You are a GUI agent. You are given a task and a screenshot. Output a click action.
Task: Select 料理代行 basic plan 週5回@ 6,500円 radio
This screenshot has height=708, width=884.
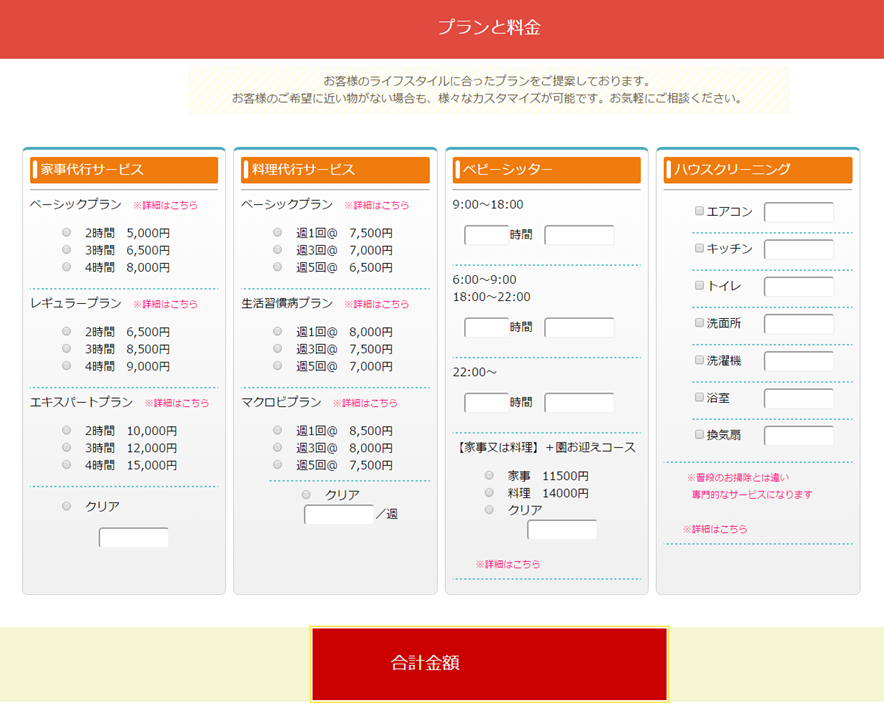pyautogui.click(x=277, y=267)
